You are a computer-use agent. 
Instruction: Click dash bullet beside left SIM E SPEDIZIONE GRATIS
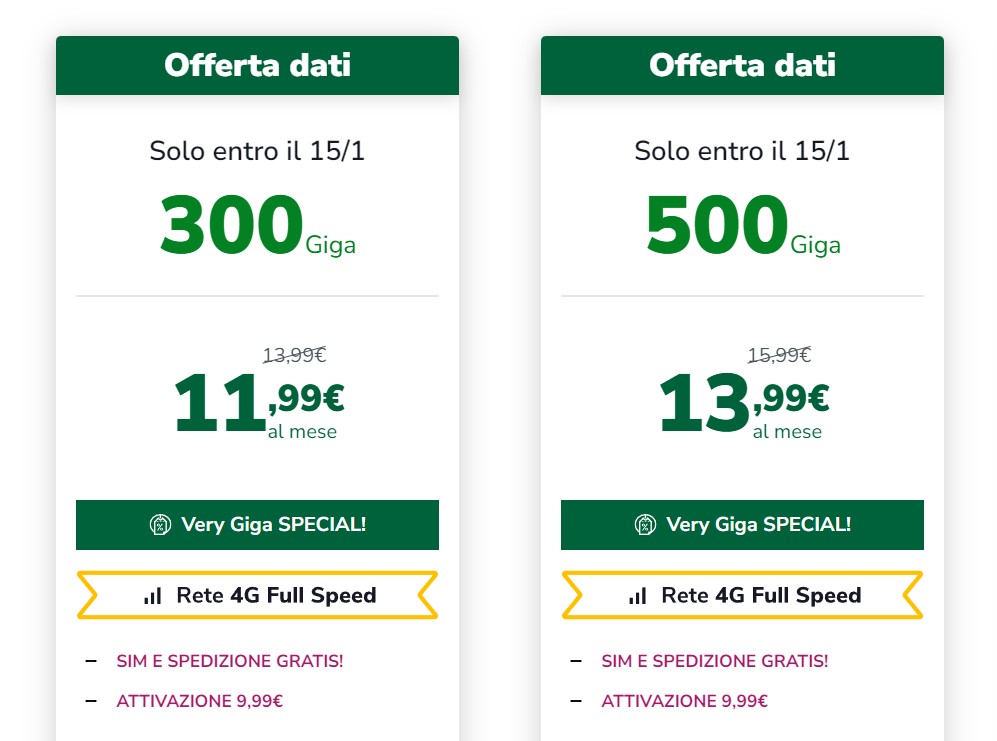pos(91,661)
